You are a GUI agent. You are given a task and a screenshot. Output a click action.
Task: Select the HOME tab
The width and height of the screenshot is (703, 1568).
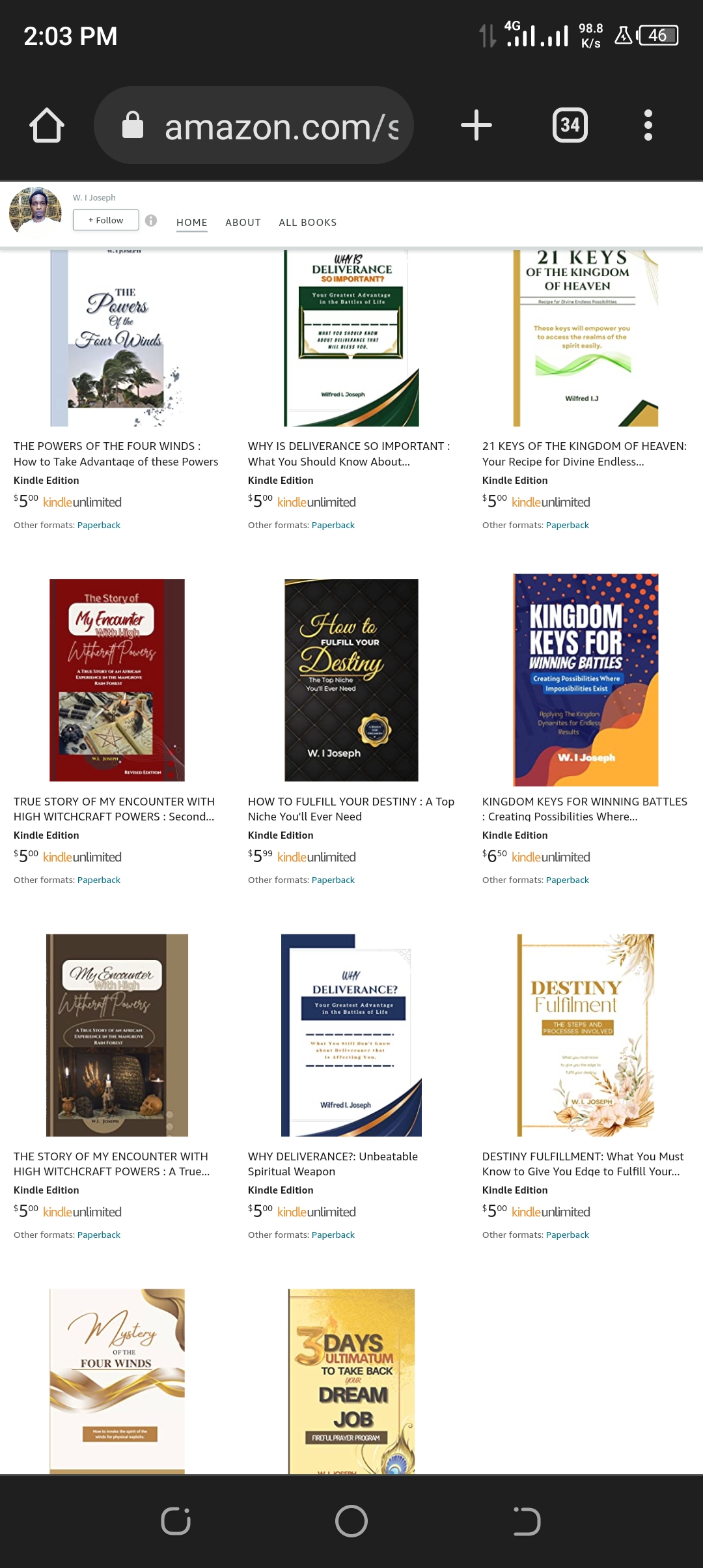[192, 223]
